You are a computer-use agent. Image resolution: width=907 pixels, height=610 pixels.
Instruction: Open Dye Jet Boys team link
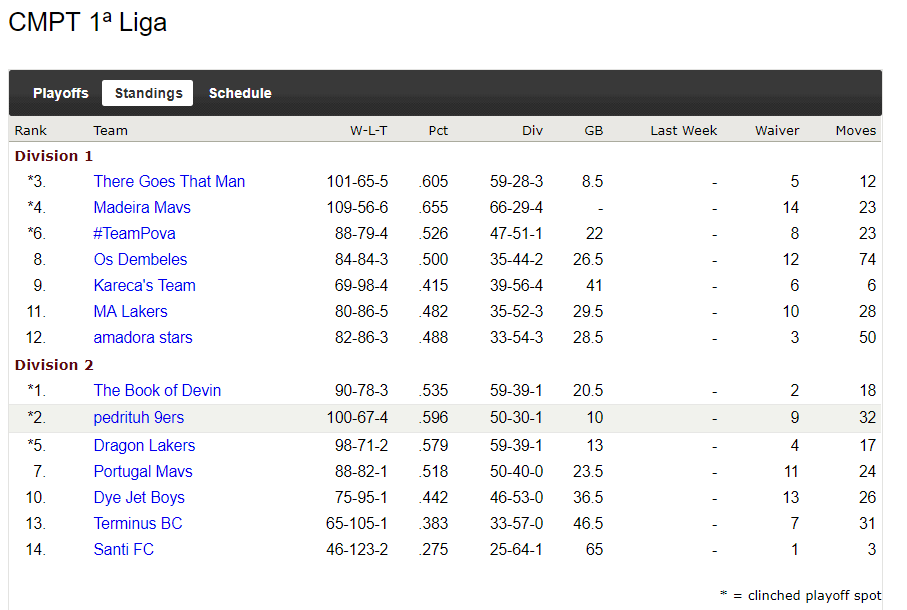pyautogui.click(x=139, y=498)
